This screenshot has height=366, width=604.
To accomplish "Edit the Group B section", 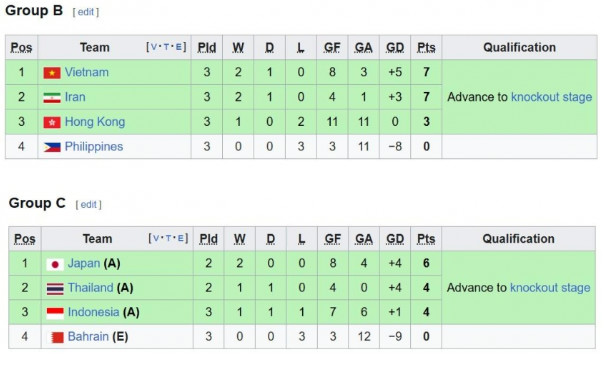I will click(86, 12).
